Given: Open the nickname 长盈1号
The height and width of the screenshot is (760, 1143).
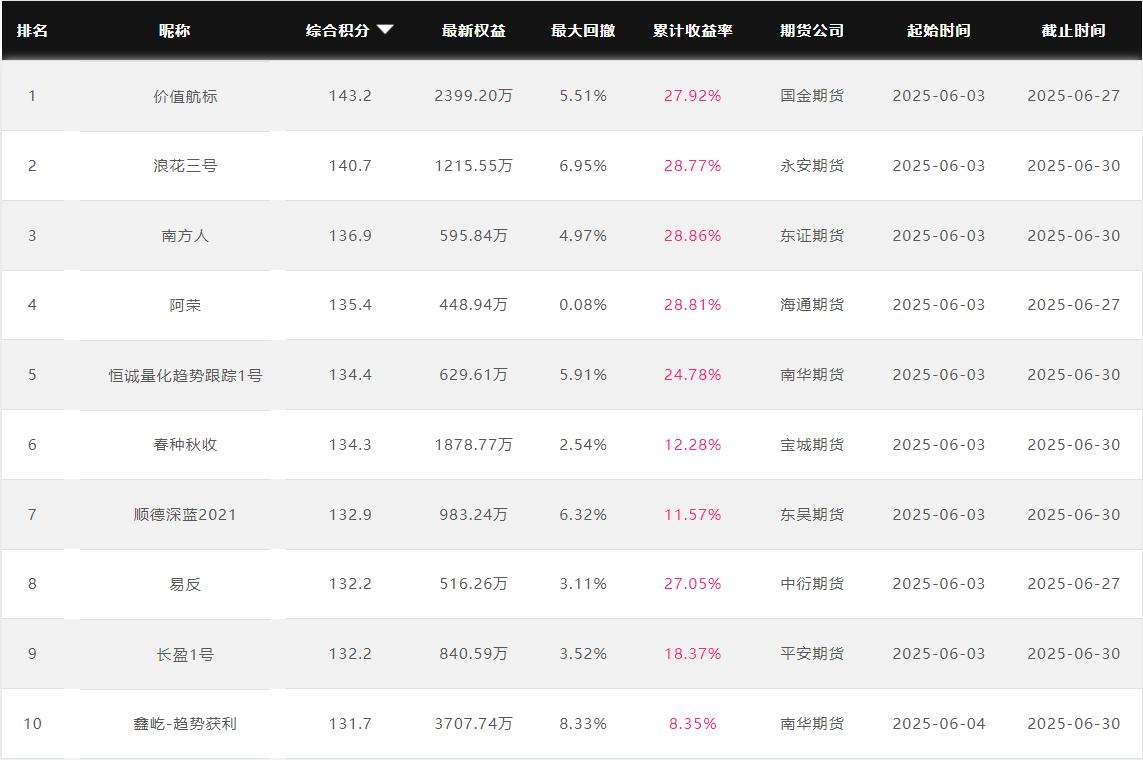Looking at the screenshot, I should coord(185,654).
